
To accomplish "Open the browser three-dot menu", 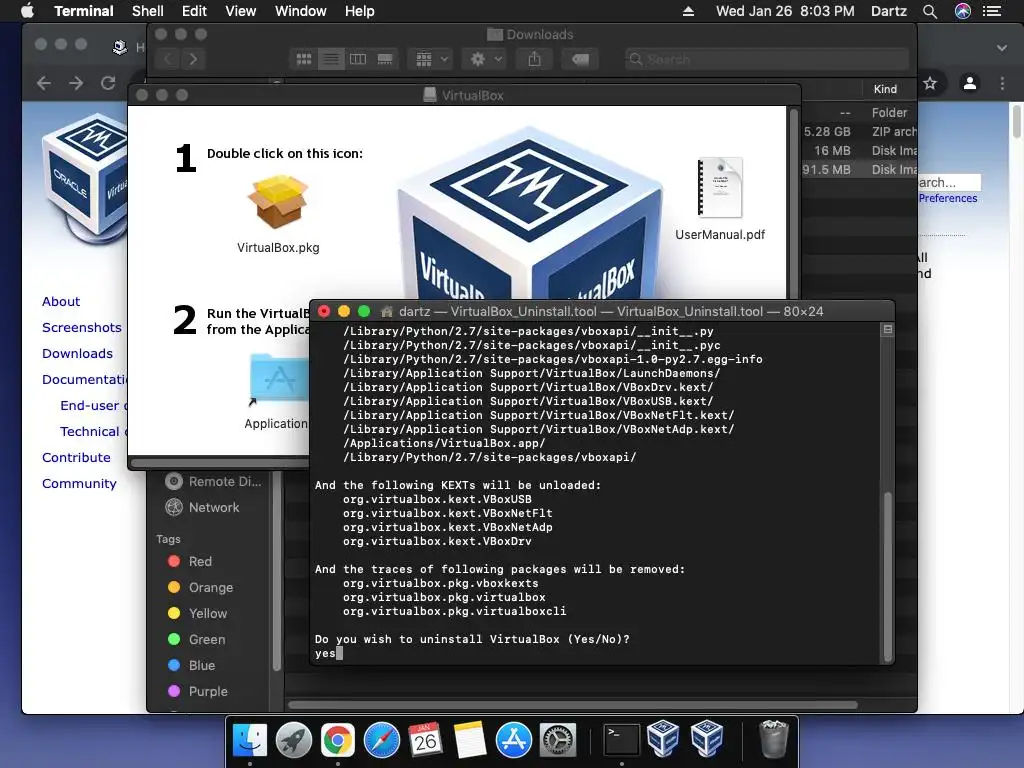I will click(1002, 83).
